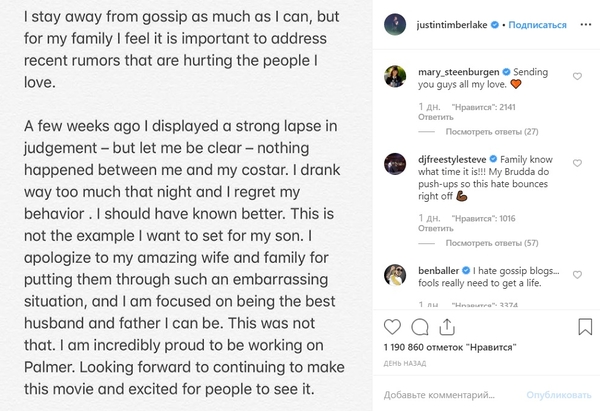The height and width of the screenshot is (411, 600).
Task: Like mary_steenburgen's comment
Action: coord(577,76)
